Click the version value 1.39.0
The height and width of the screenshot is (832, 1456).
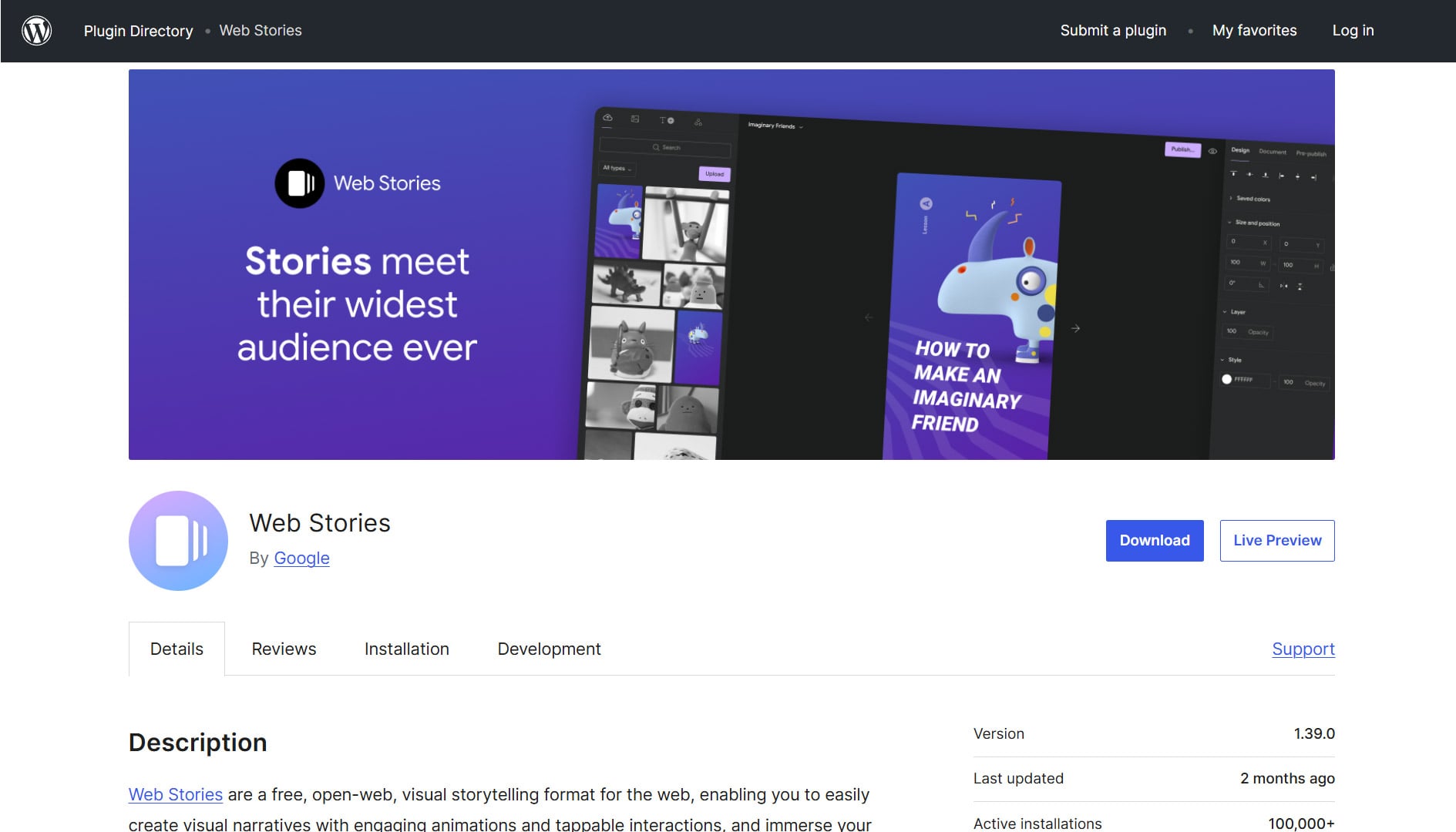coord(1314,733)
